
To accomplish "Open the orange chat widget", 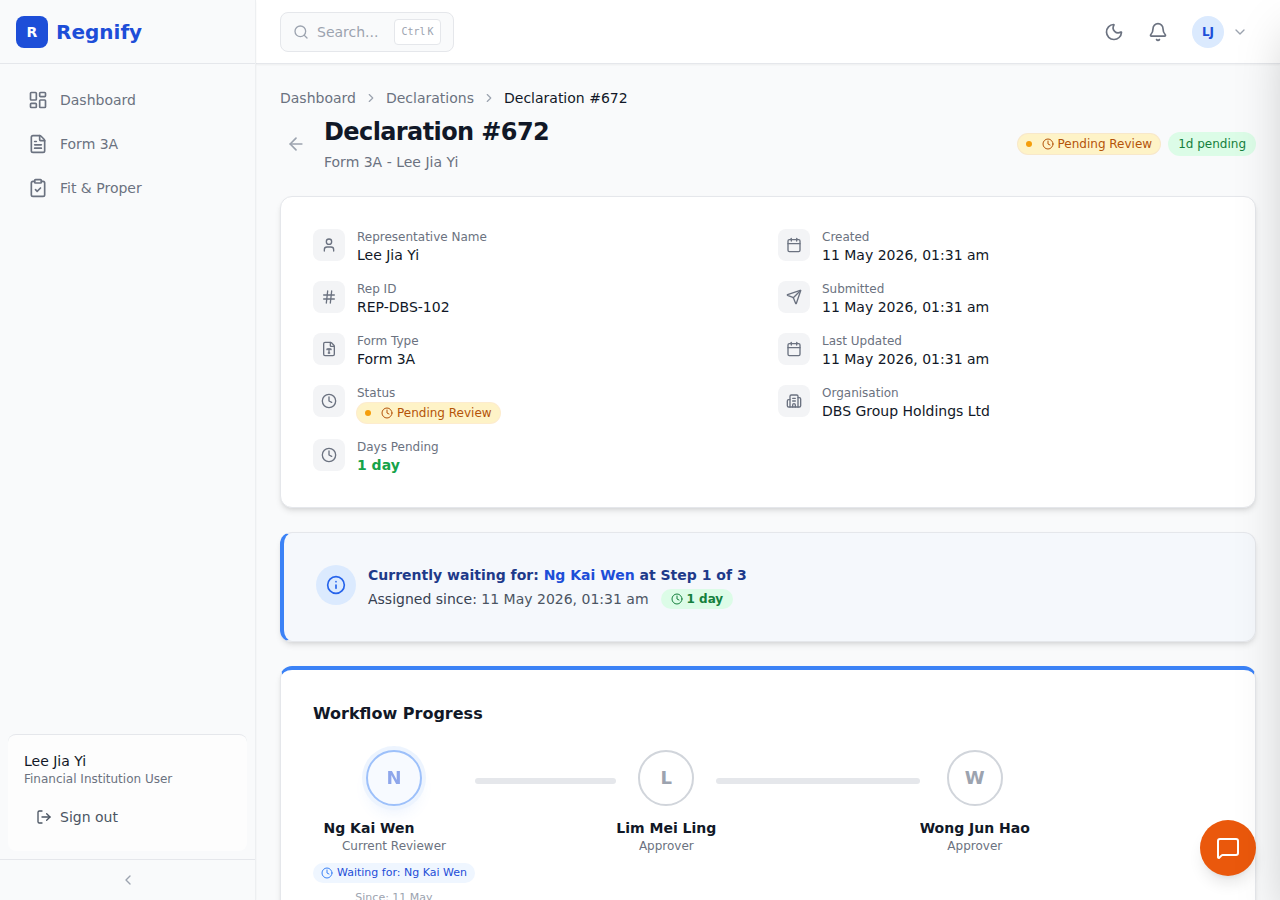I will pos(1228,848).
